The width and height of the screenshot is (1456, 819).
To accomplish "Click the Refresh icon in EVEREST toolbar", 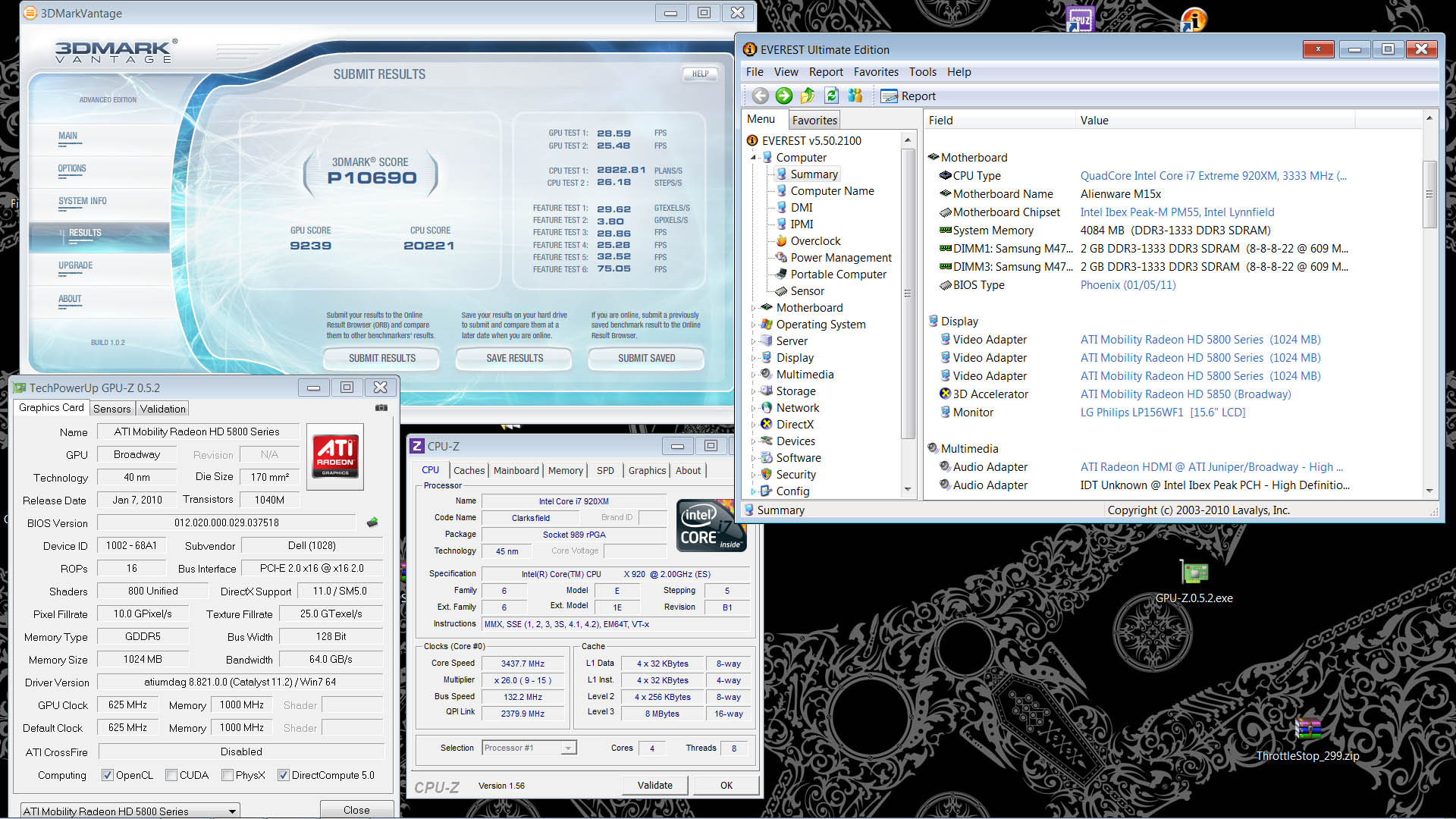I will (x=832, y=96).
